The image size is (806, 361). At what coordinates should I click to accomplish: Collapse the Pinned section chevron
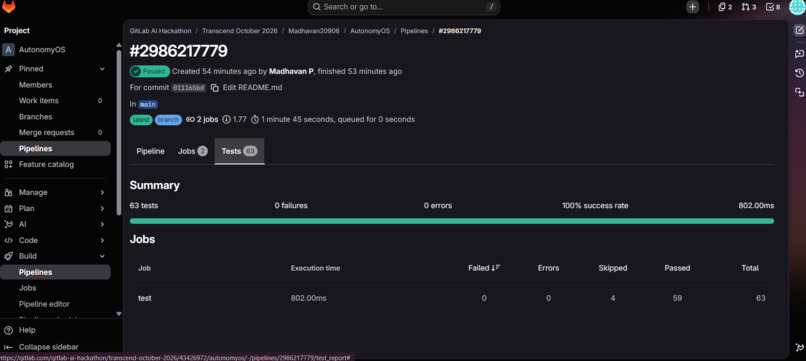click(102, 69)
